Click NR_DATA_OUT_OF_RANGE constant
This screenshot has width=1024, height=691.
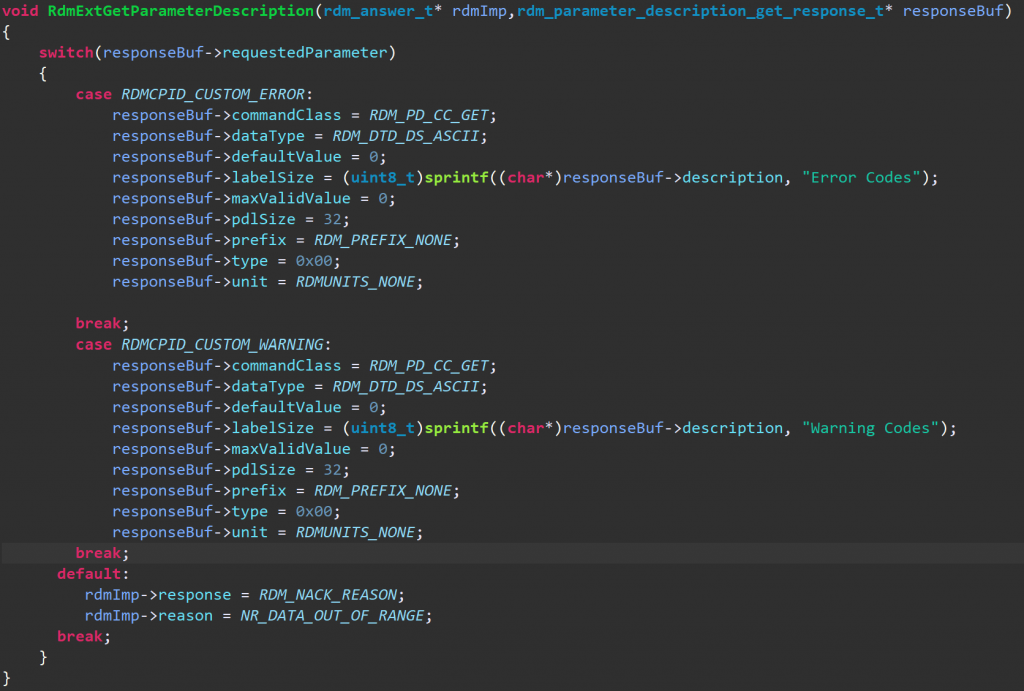tap(332, 616)
